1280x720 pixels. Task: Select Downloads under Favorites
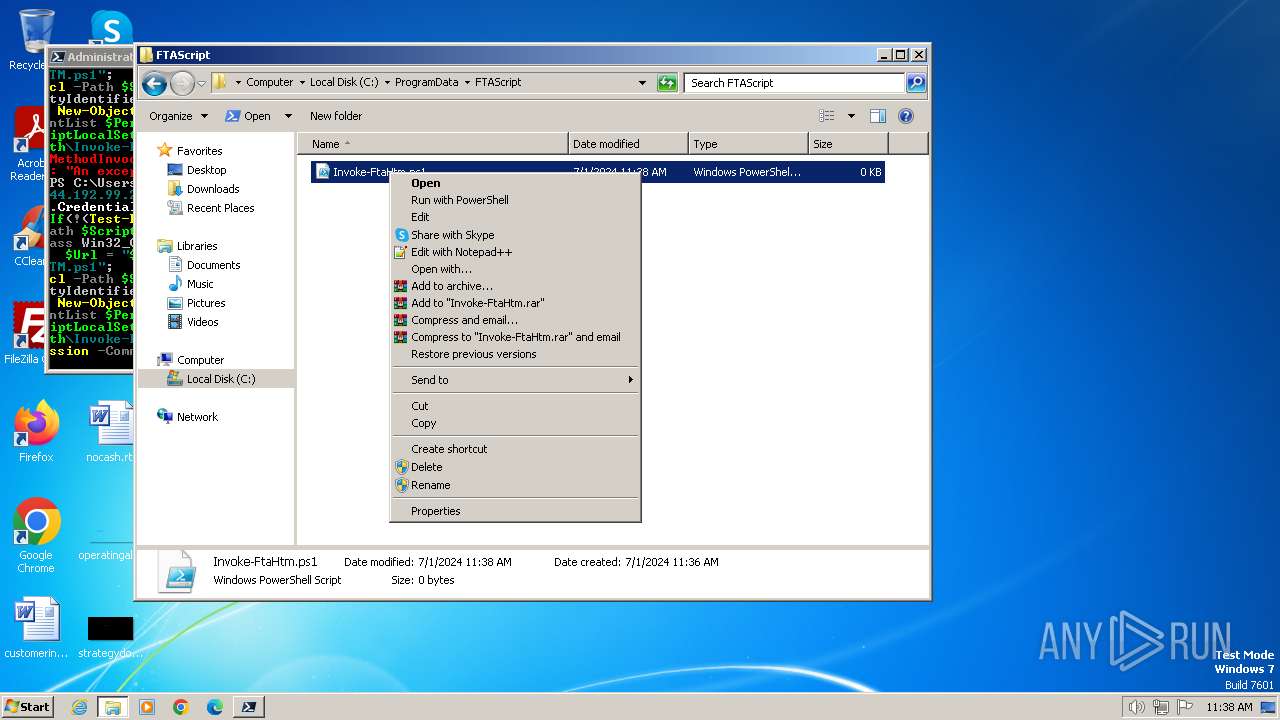pos(213,189)
